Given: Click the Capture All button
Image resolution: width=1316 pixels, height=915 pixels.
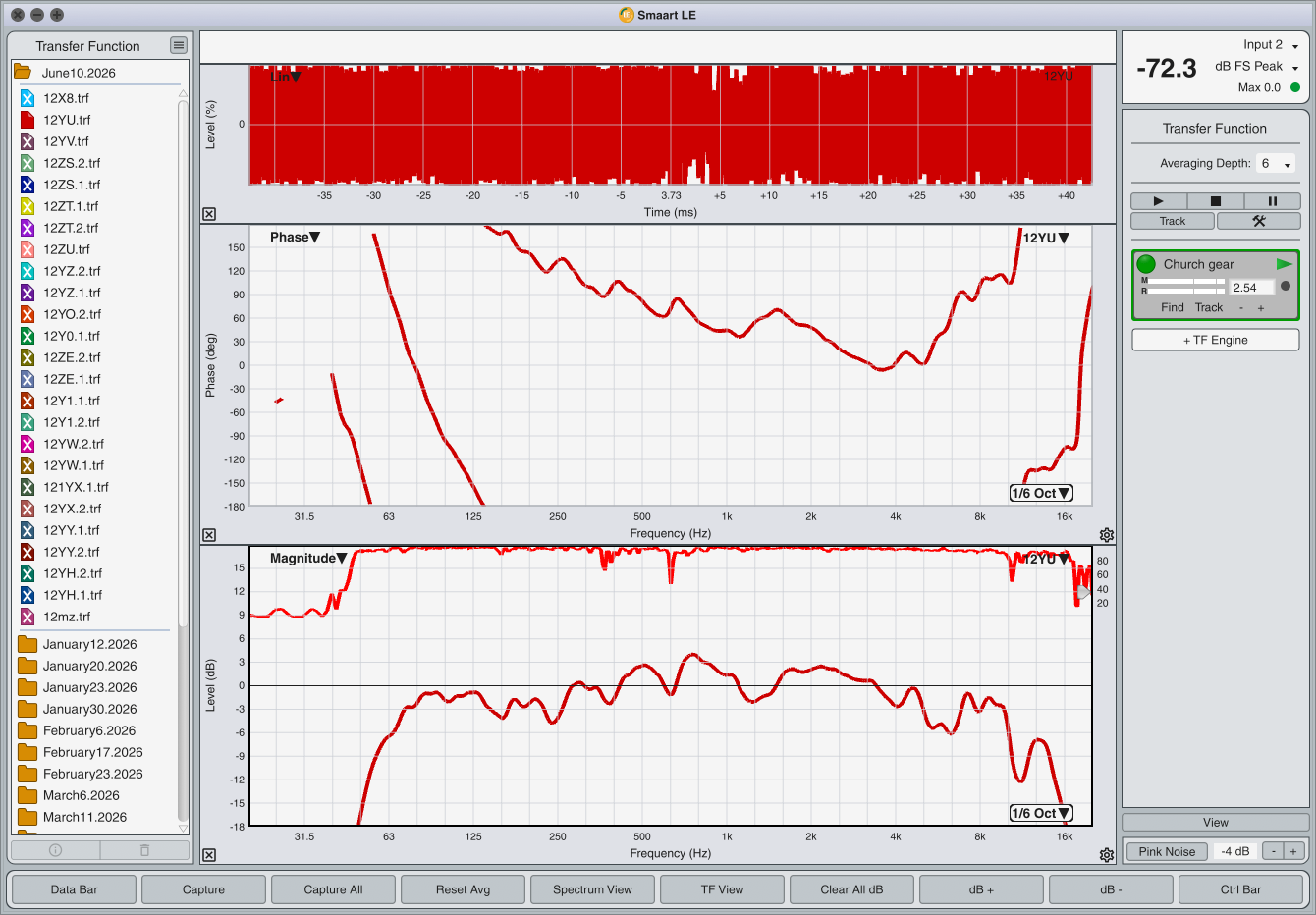Looking at the screenshot, I should [333, 889].
